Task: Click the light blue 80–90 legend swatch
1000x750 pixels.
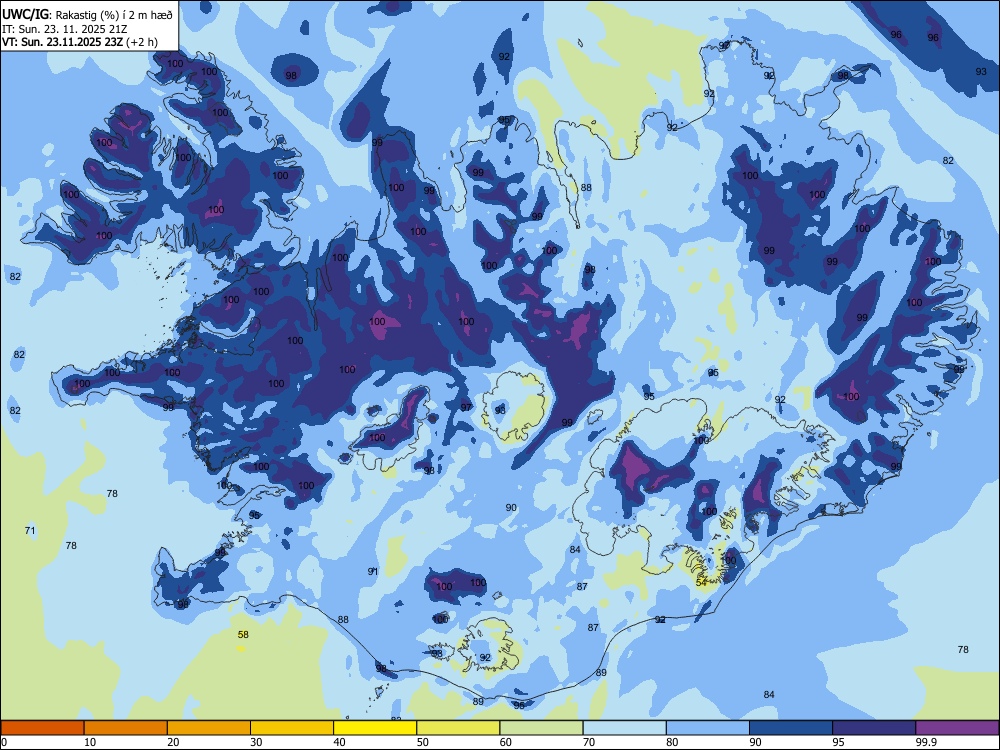Action: (x=707, y=728)
